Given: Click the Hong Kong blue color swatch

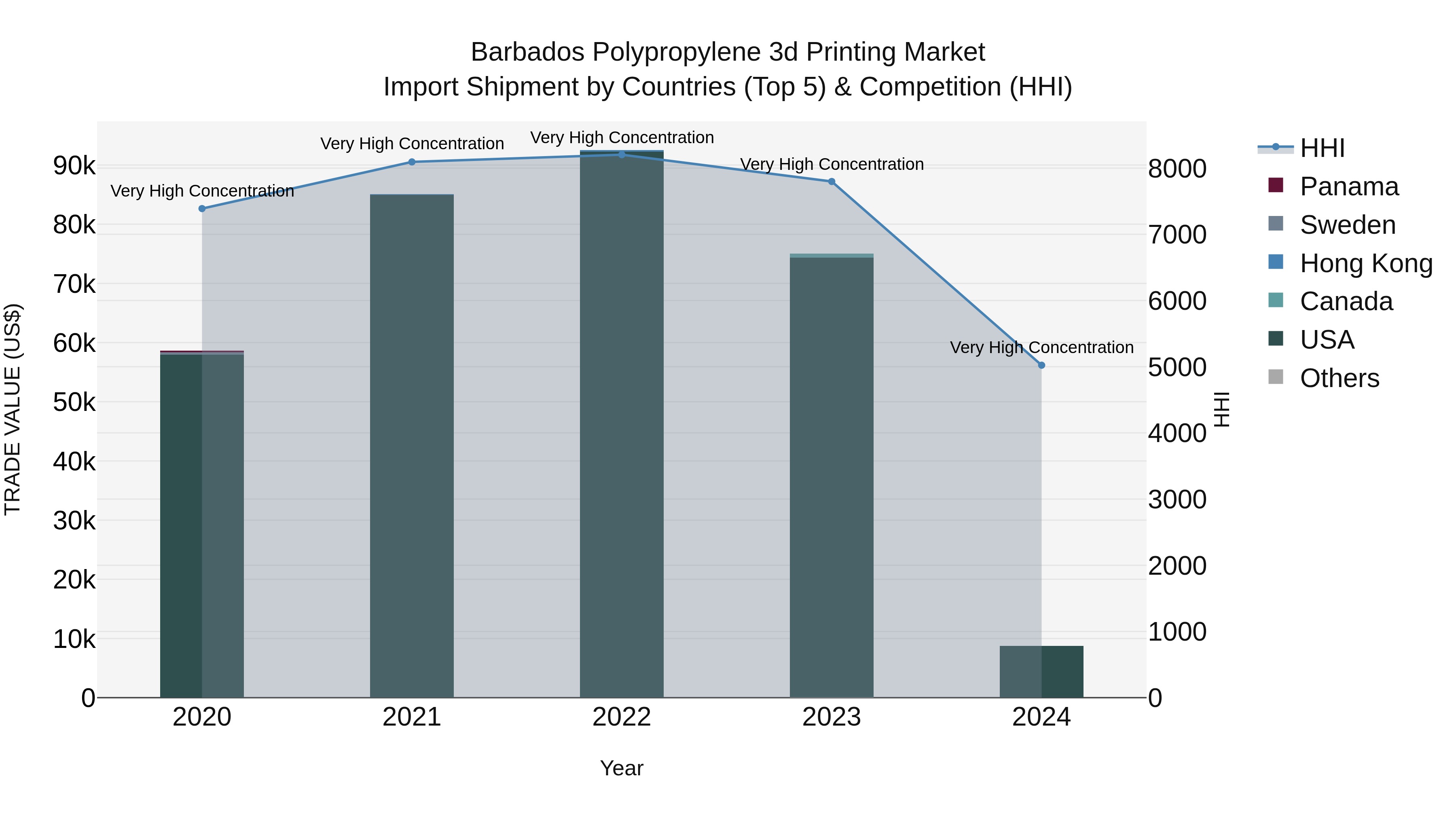Looking at the screenshot, I should [x=1276, y=262].
